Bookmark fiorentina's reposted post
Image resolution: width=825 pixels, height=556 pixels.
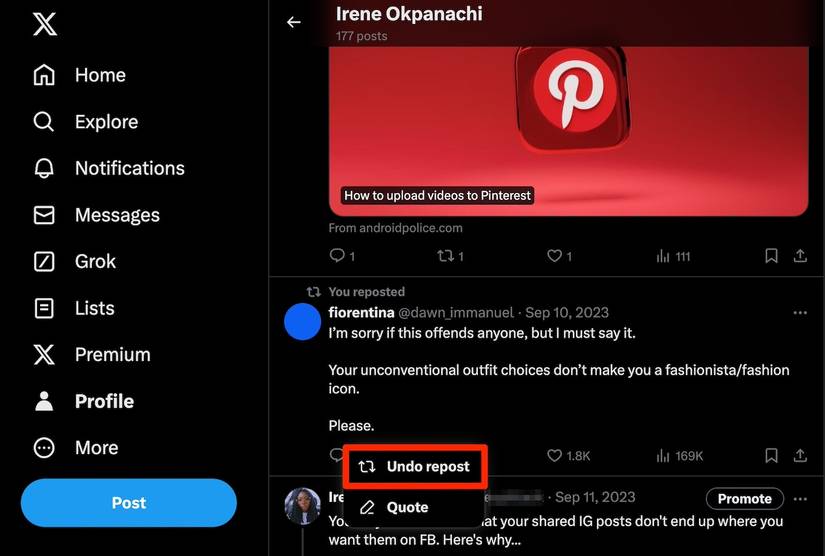point(771,455)
